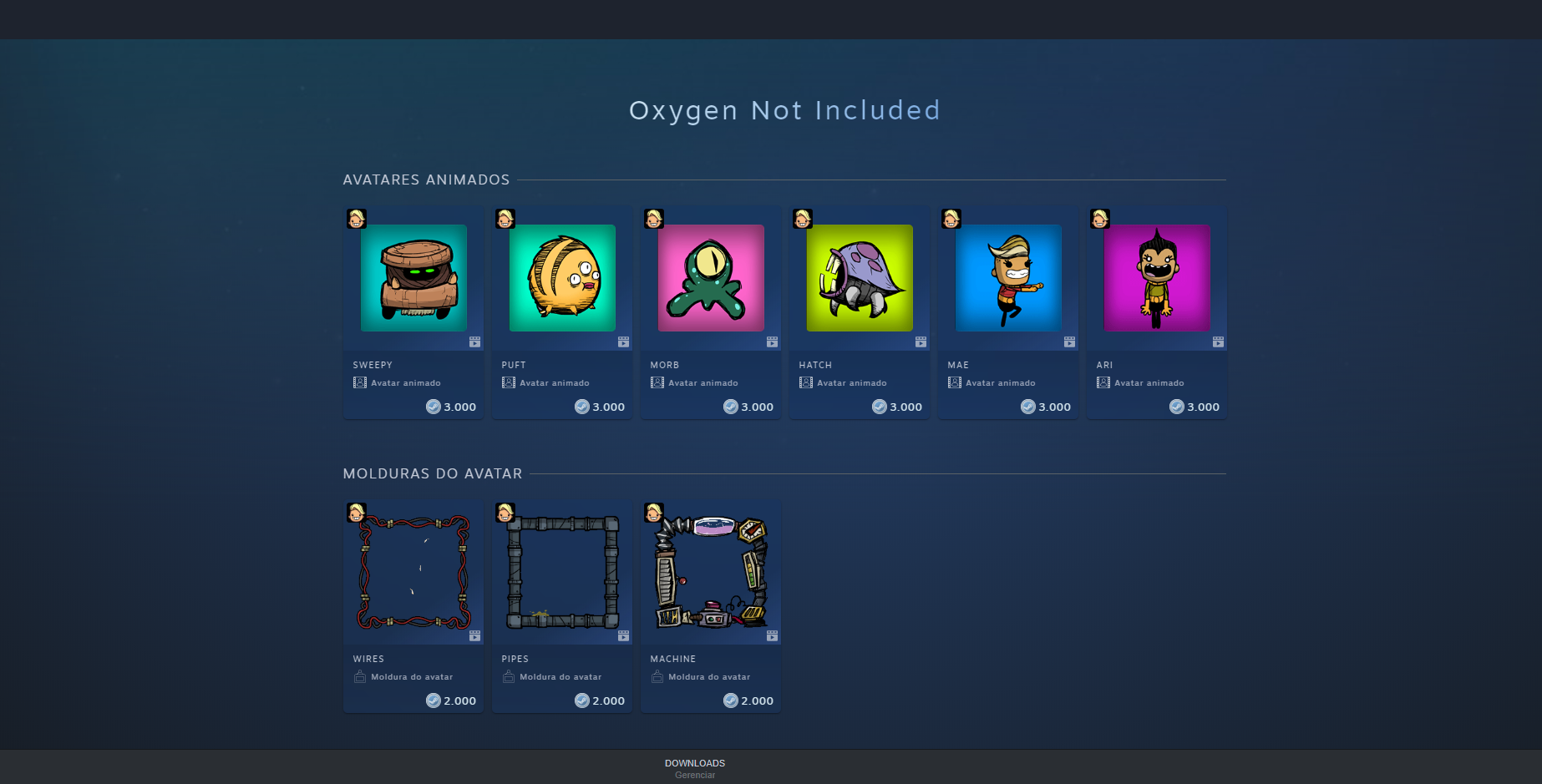Click the Ari 3.000 points price
The width and height of the screenshot is (1542, 784).
pos(1195,407)
